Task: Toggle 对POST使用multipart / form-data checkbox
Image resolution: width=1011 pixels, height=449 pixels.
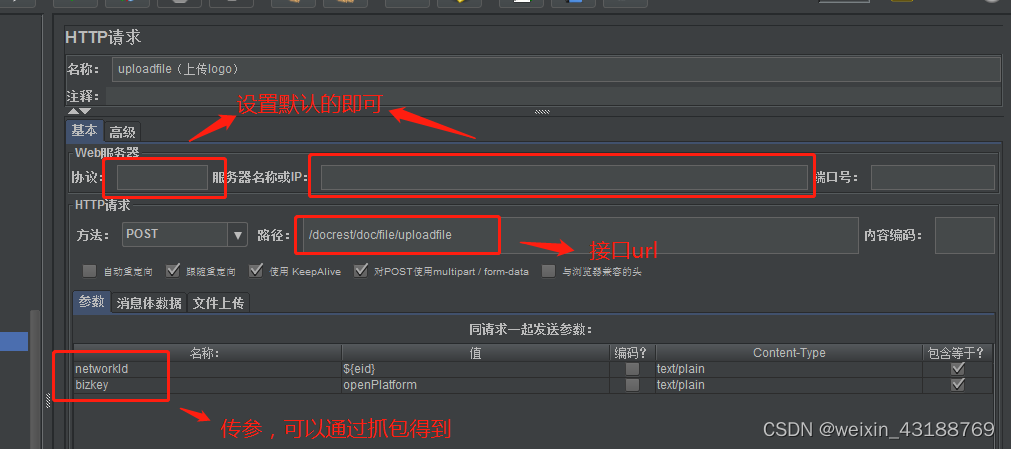Action: tap(360, 271)
